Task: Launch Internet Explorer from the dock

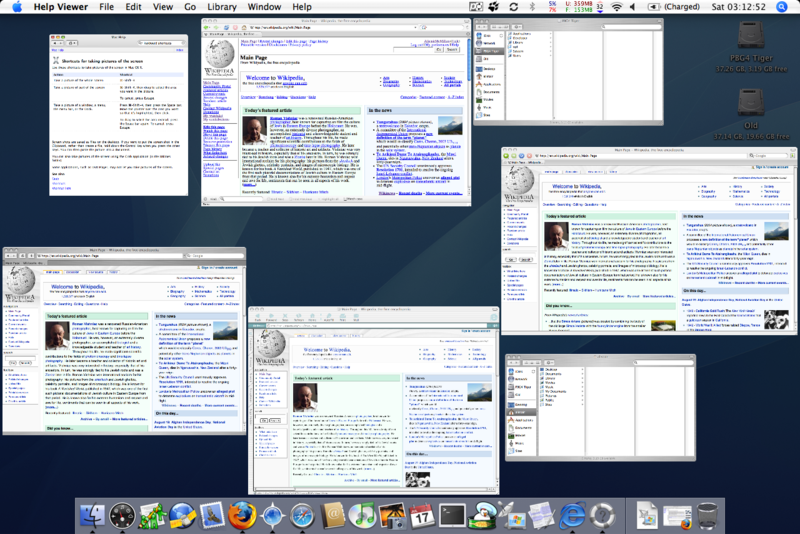Action: click(572, 515)
